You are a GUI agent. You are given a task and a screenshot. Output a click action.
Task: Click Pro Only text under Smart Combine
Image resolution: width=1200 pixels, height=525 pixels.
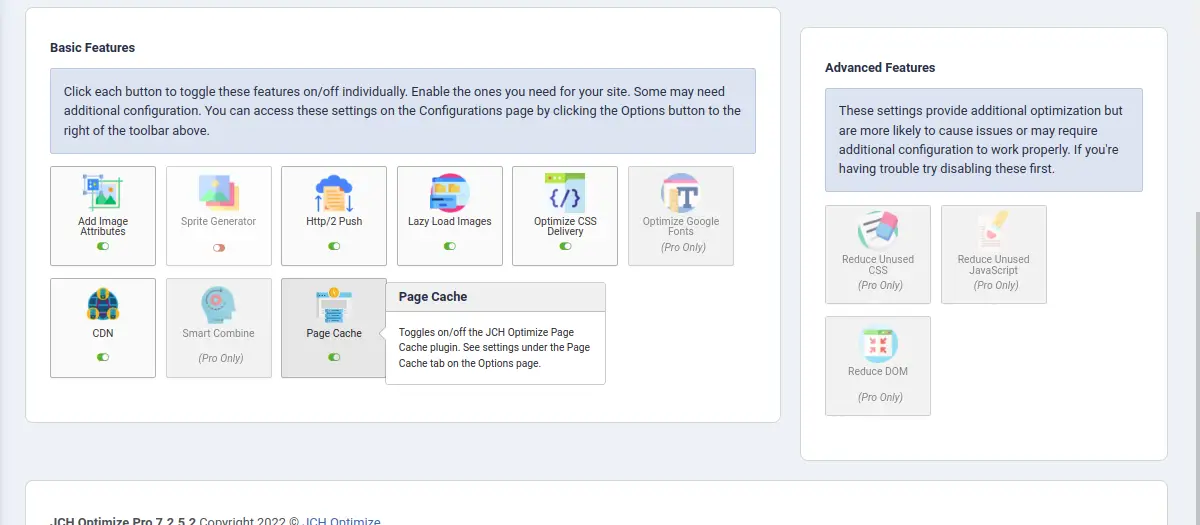[x=221, y=358]
